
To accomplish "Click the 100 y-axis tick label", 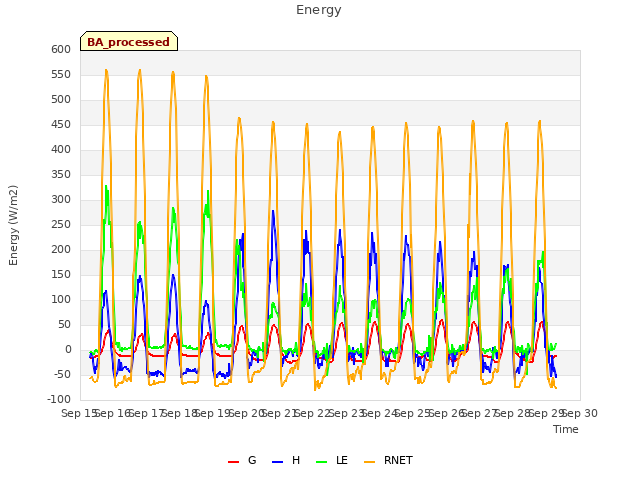I will 61,300.
